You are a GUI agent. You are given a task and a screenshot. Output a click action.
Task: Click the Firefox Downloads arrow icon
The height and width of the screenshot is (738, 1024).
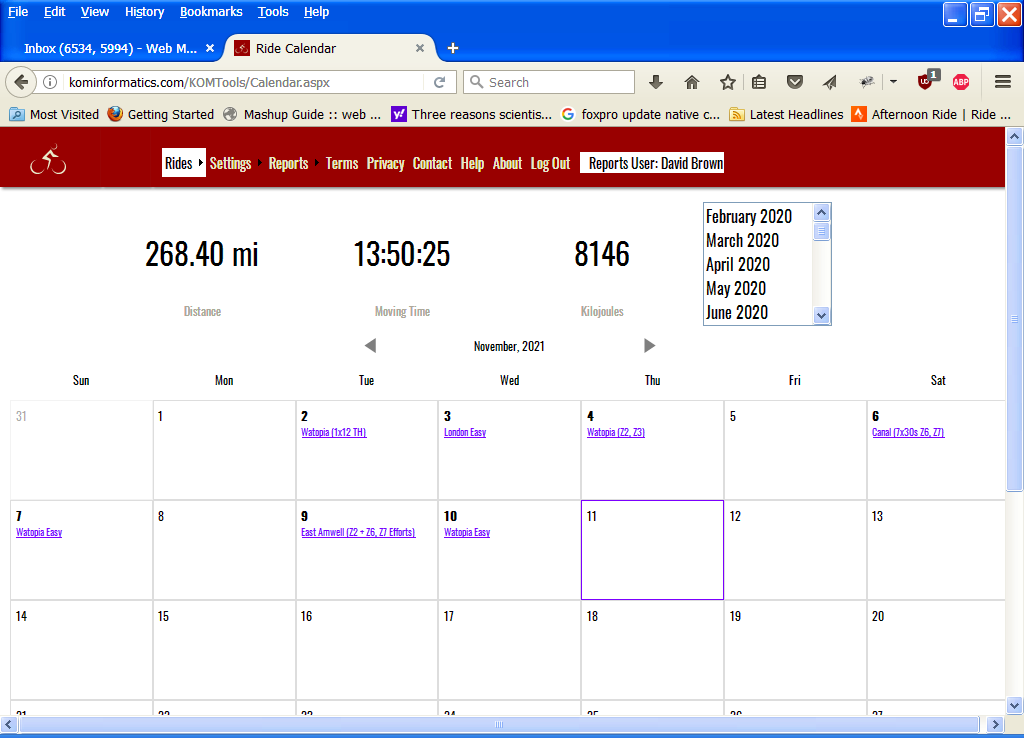[x=656, y=82]
